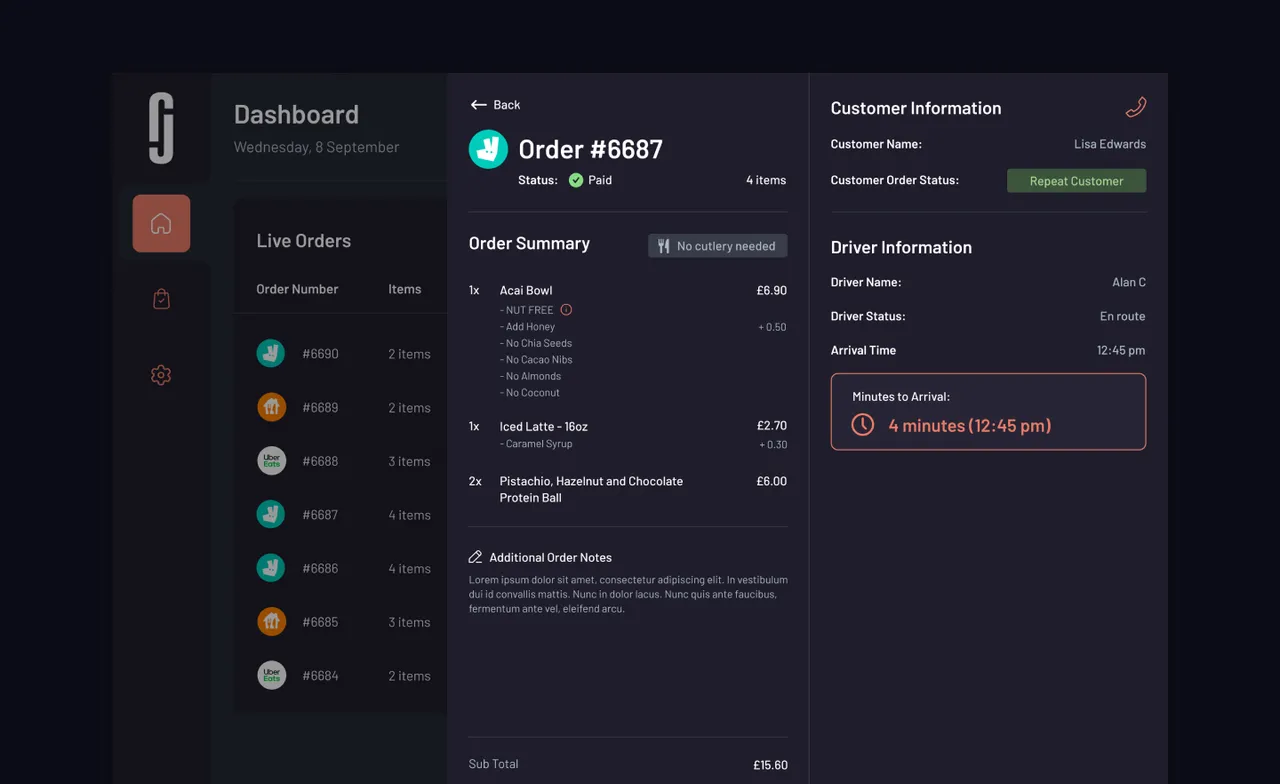Click the phone call icon for customer
The image size is (1280, 784).
tap(1135, 107)
